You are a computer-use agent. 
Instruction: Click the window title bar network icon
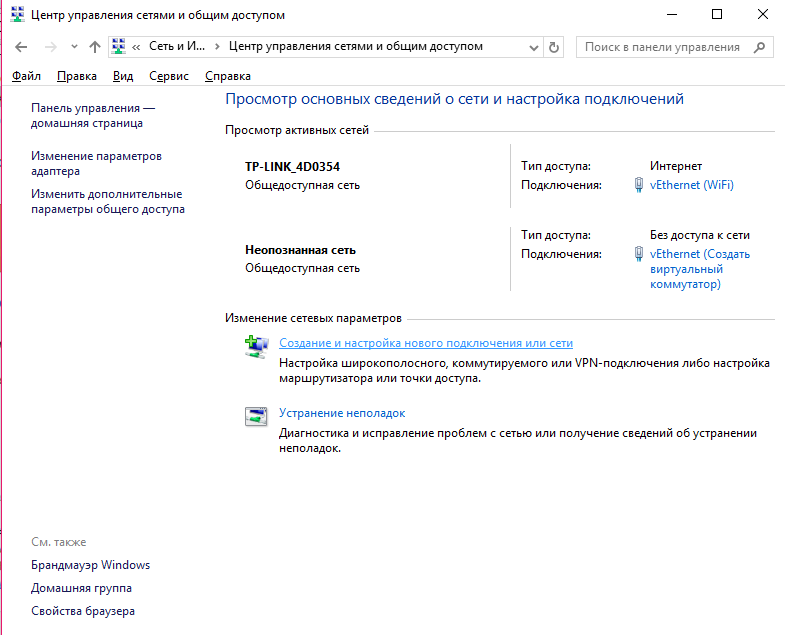point(17,14)
